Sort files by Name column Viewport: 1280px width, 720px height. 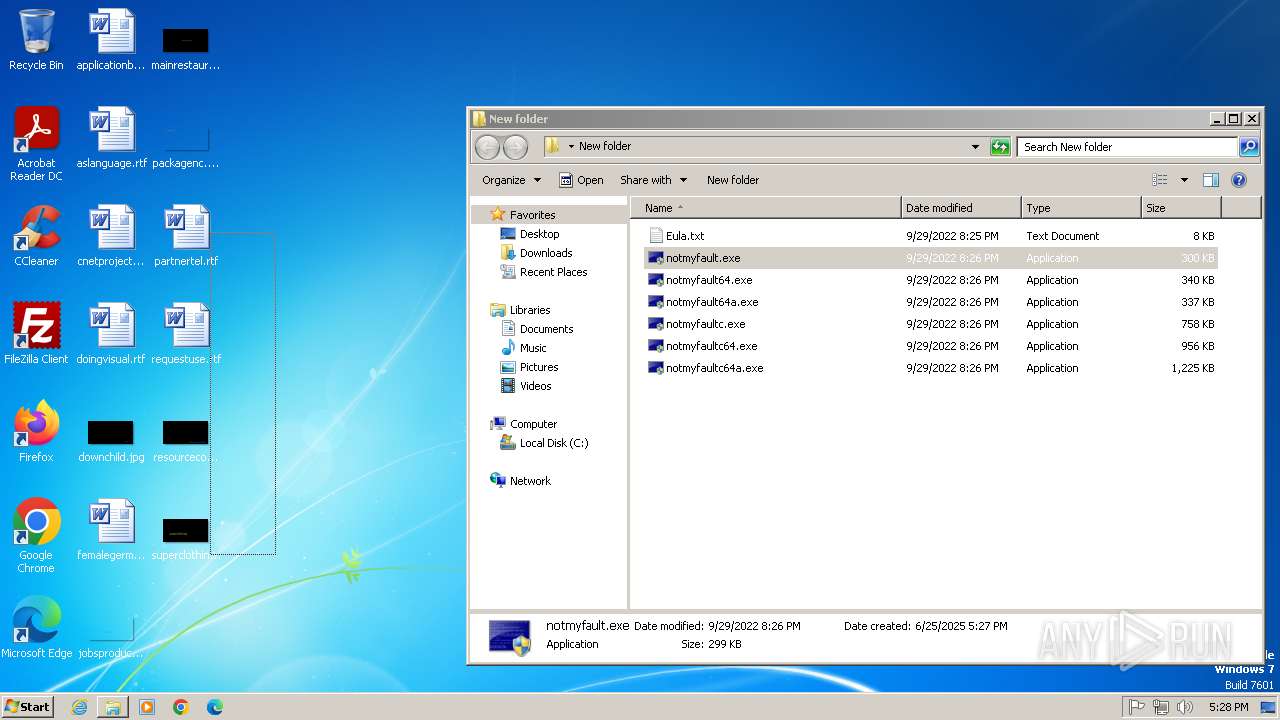[x=766, y=208]
